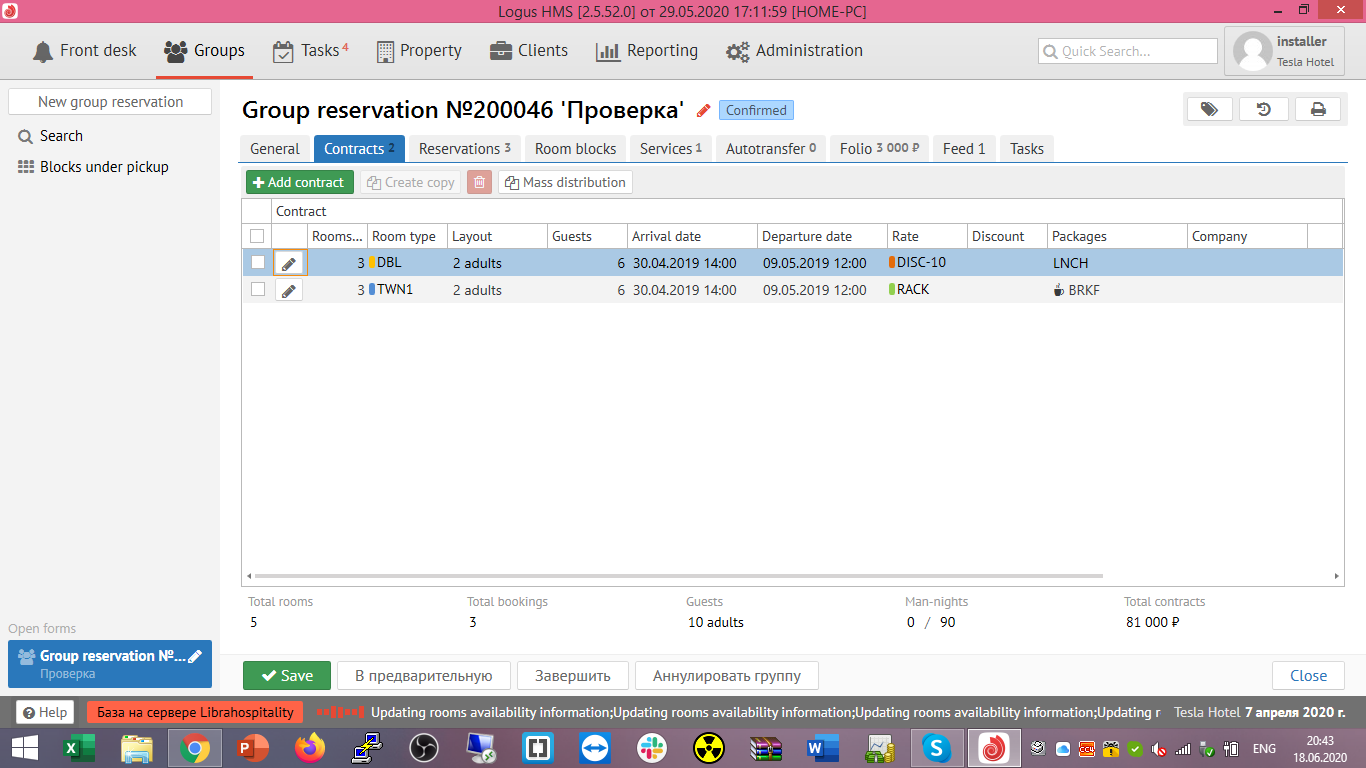Open Word from the taskbar
Viewport: 1366px width, 768px height.
click(823, 747)
